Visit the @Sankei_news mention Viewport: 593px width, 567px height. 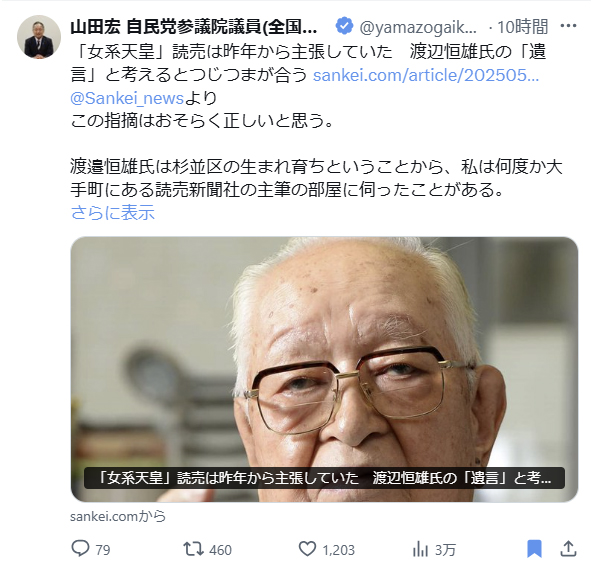(127, 98)
